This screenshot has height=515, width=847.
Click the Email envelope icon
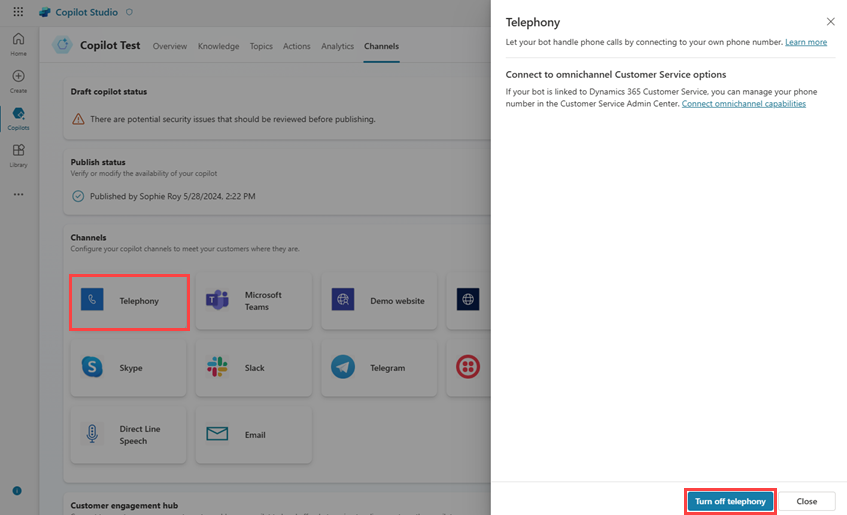(x=217, y=433)
